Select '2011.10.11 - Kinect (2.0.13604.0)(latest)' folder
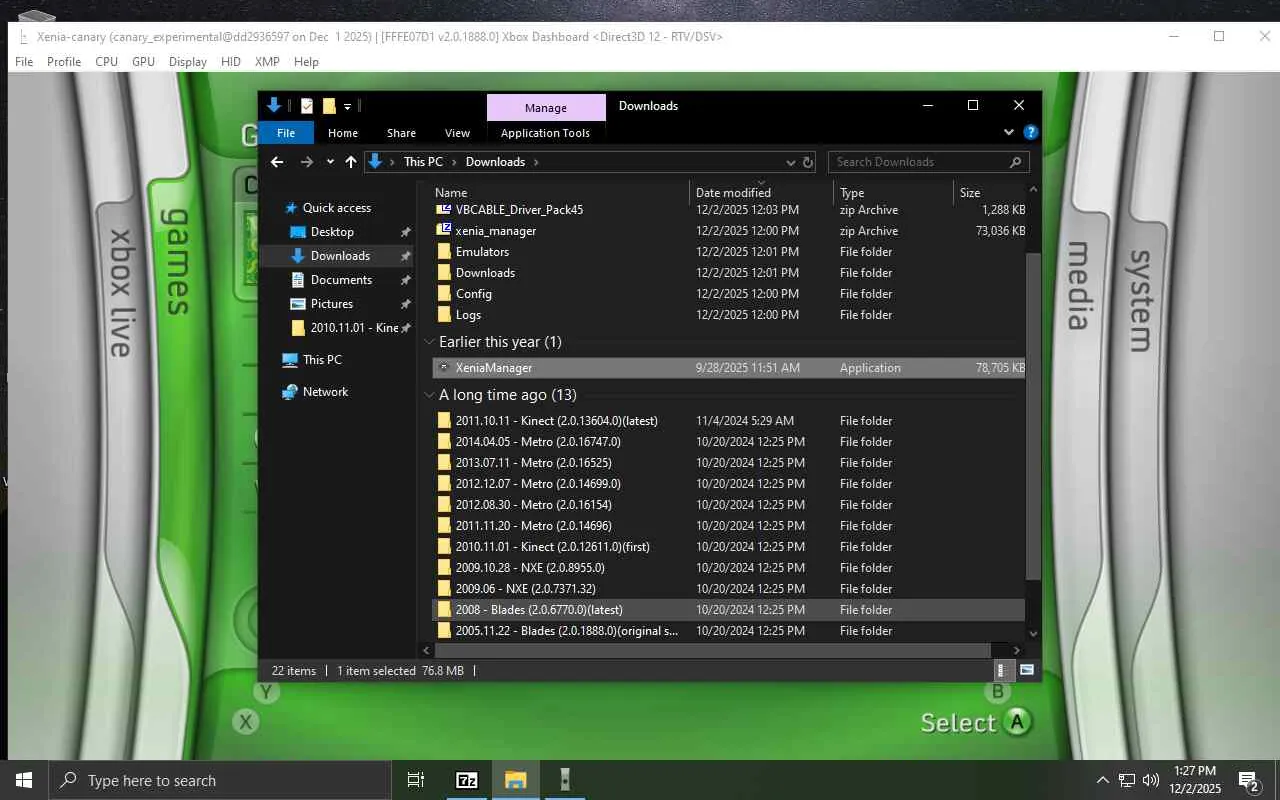 pos(729,421)
